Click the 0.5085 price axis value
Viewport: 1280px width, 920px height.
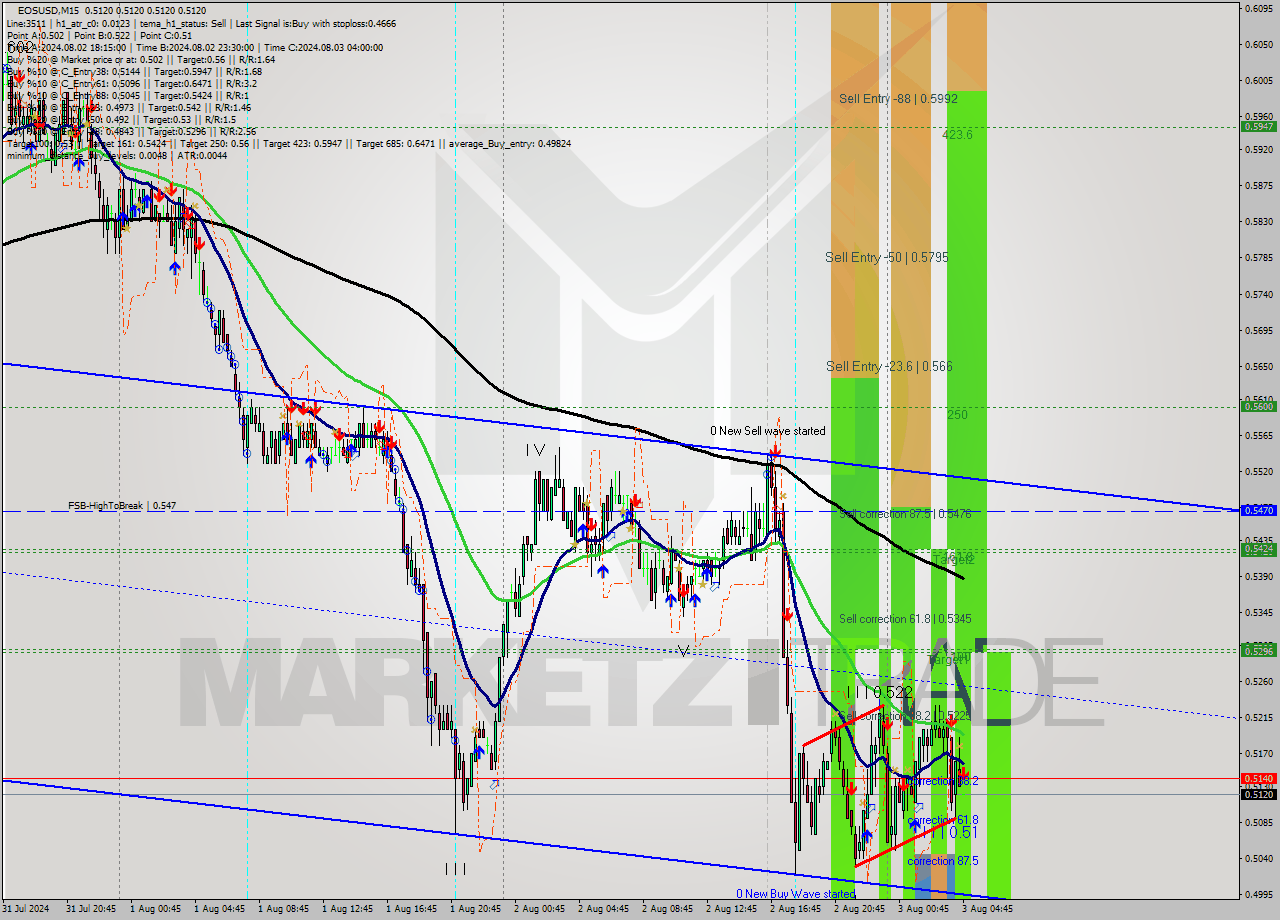1258,822
